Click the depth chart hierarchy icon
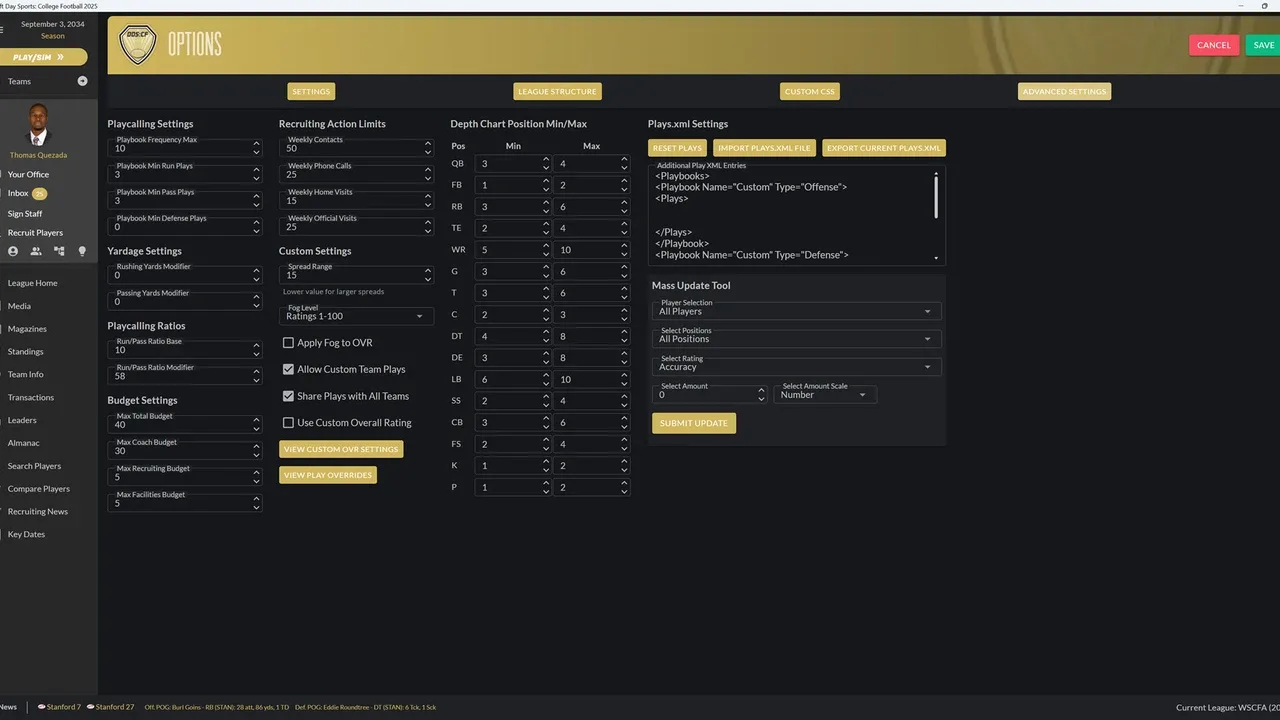The width and height of the screenshot is (1280, 720). click(59, 252)
